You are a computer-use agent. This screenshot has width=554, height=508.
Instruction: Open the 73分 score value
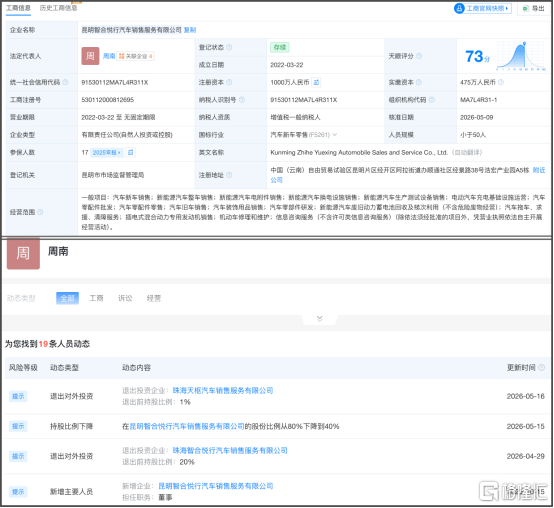click(477, 57)
